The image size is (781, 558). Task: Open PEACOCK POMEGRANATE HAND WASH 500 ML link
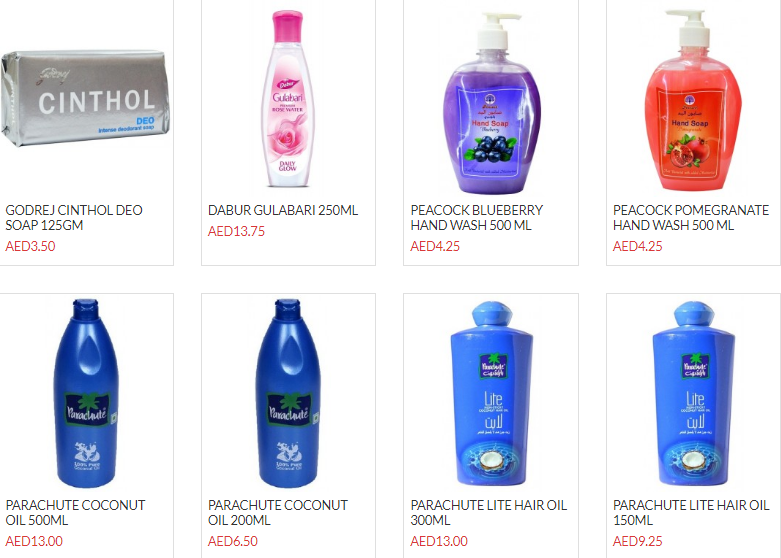pyautogui.click(x=691, y=218)
